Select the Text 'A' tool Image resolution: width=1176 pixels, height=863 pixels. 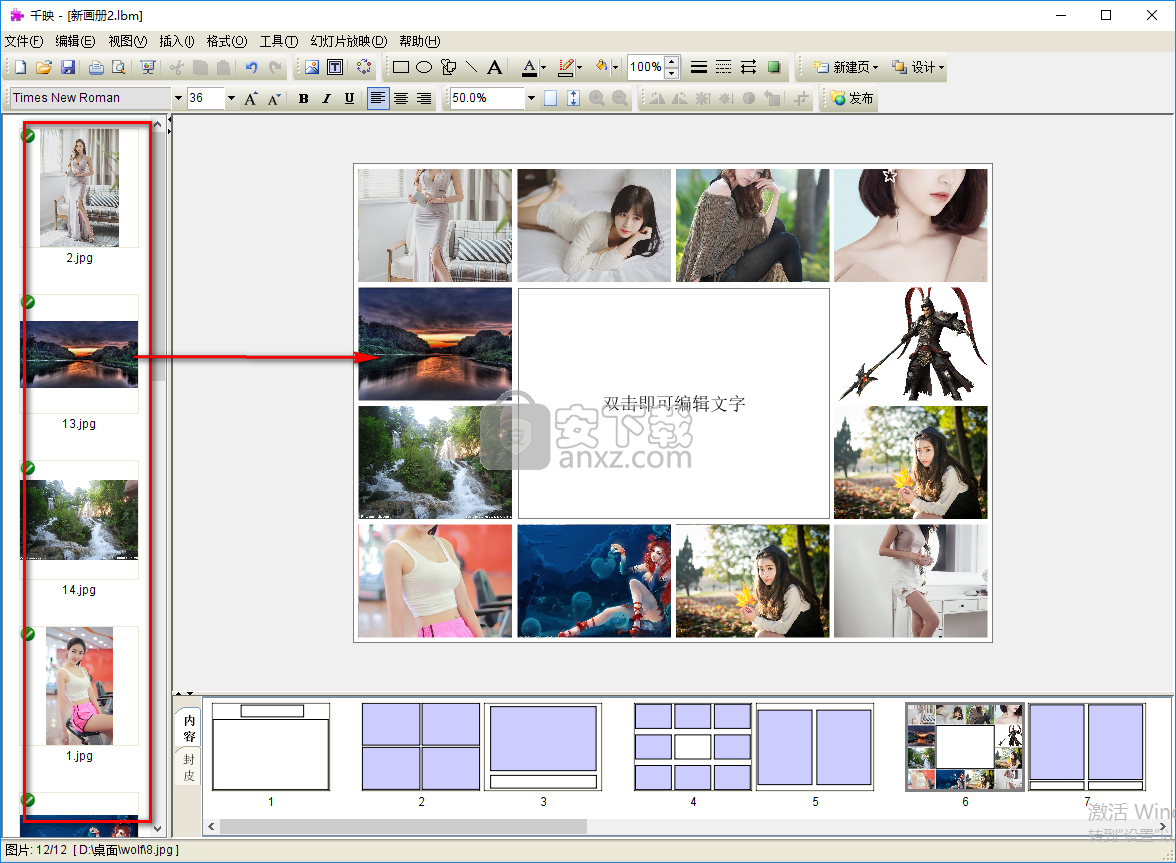click(x=494, y=67)
